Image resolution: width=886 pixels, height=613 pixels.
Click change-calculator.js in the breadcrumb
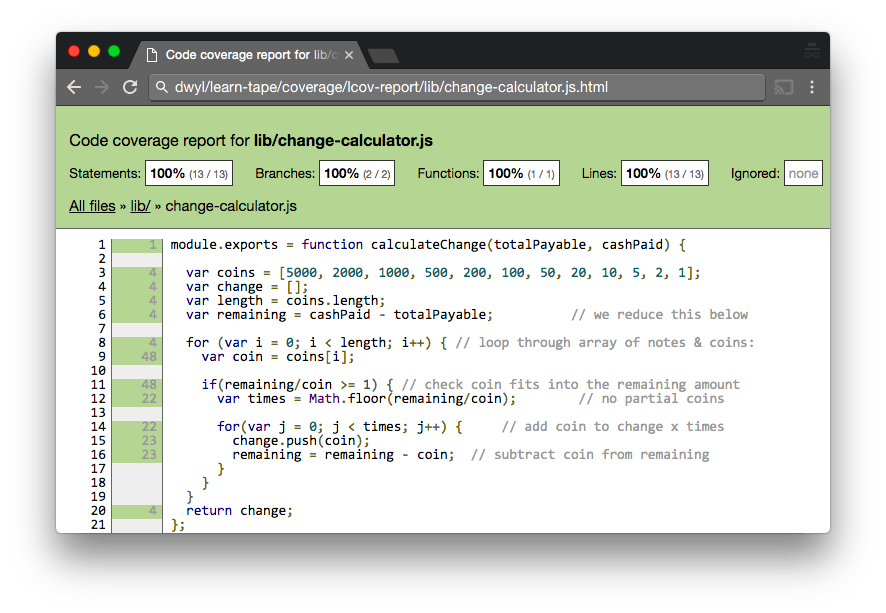click(x=231, y=206)
